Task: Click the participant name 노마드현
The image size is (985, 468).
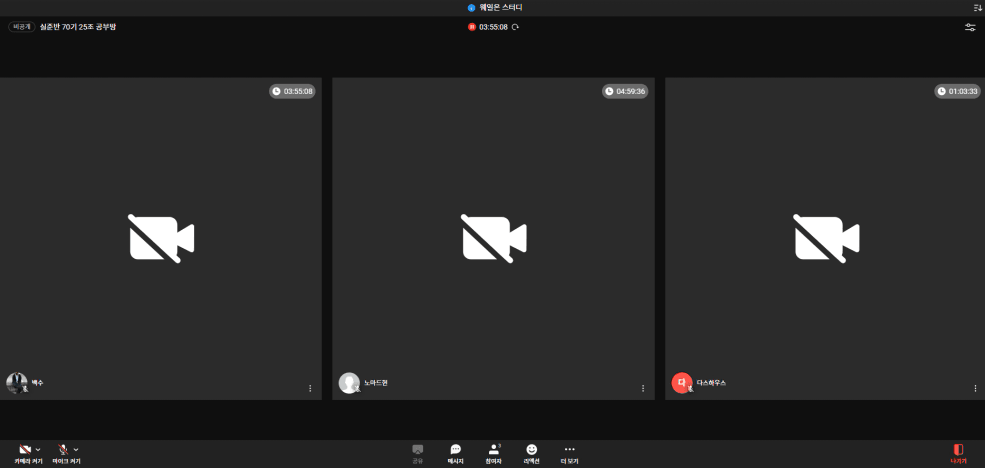Action: tap(376, 383)
